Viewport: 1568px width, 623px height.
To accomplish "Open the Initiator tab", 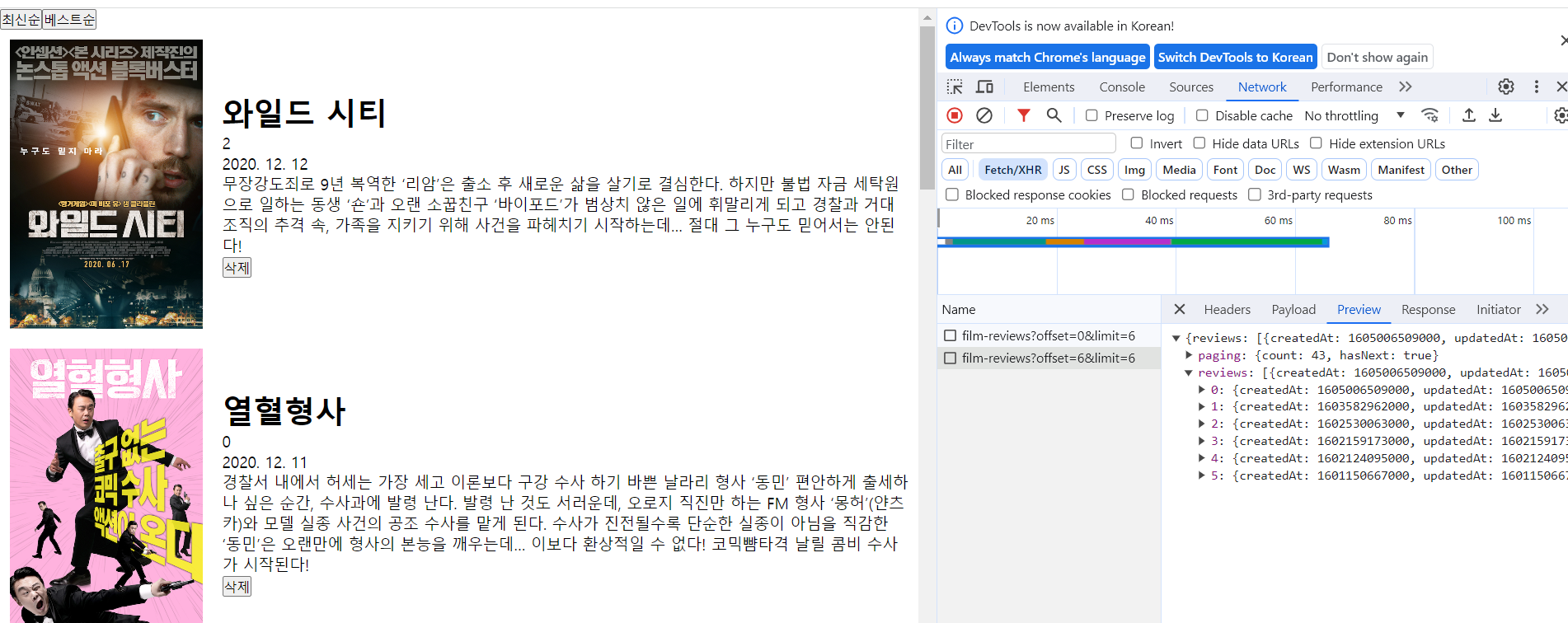I will [1498, 309].
